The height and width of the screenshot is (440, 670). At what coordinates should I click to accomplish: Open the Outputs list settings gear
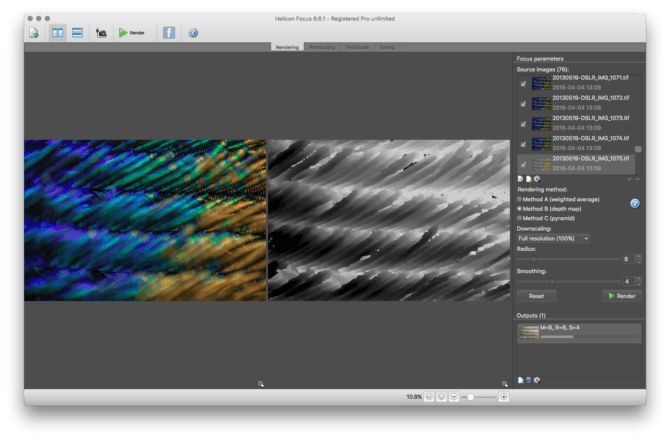click(537, 380)
